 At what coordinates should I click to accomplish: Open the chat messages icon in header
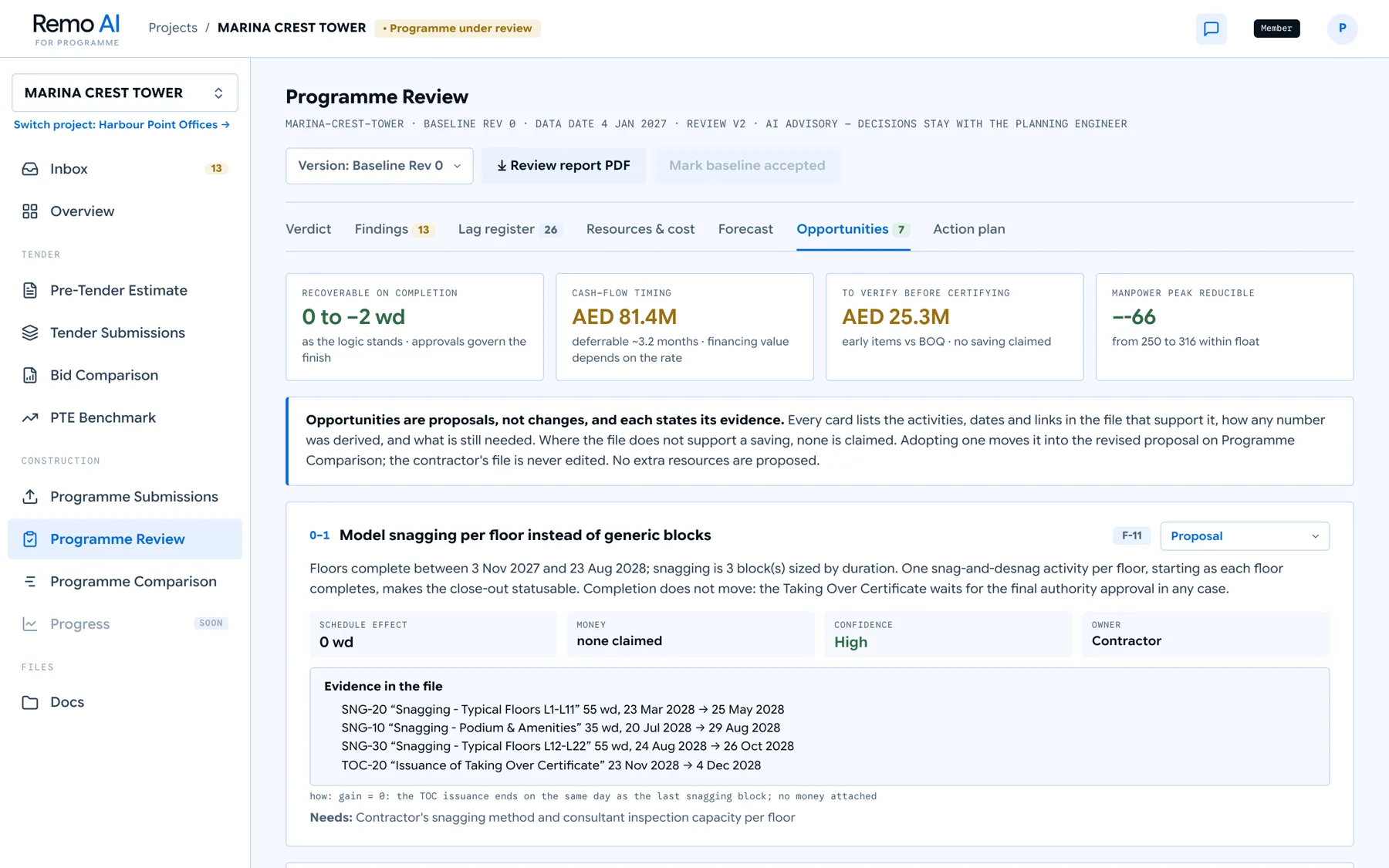point(1211,29)
